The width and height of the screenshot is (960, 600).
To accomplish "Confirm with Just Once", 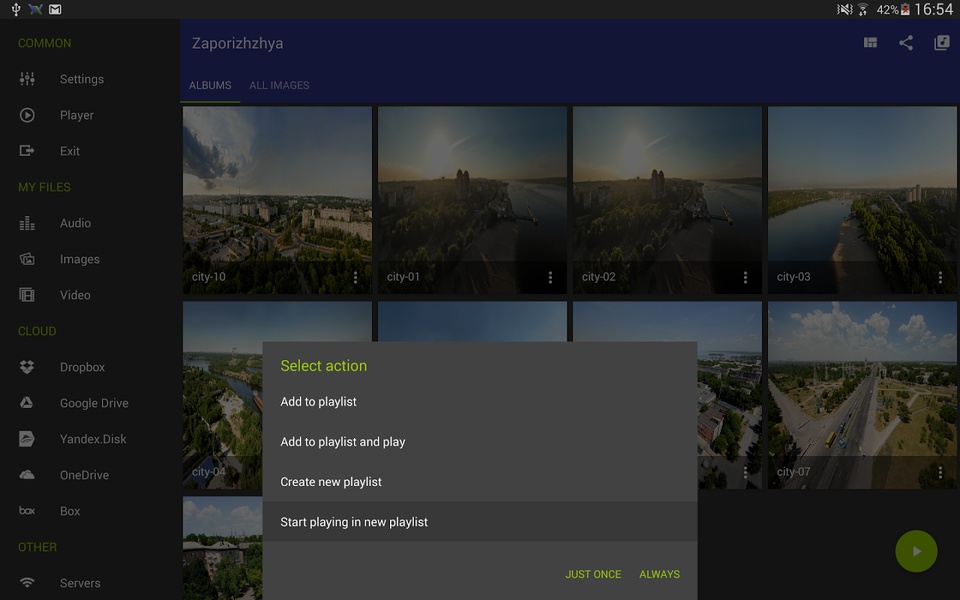I will click(x=593, y=574).
